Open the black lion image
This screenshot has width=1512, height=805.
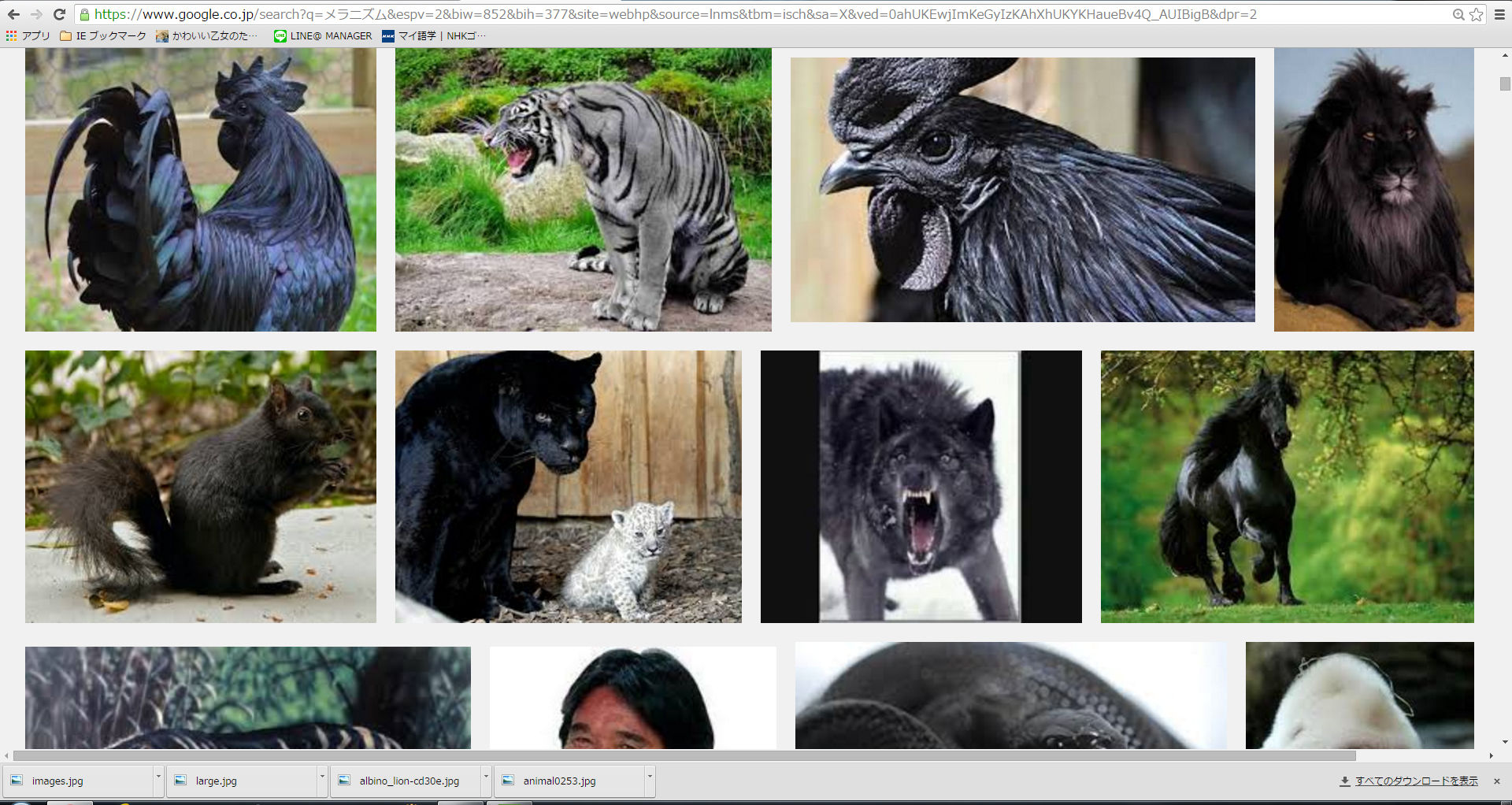[1374, 190]
